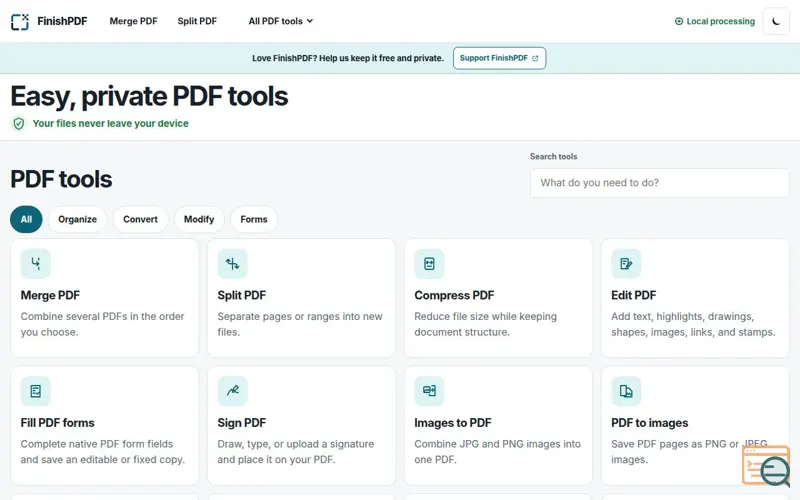Open Merge PDF in top navigation

(x=133, y=21)
